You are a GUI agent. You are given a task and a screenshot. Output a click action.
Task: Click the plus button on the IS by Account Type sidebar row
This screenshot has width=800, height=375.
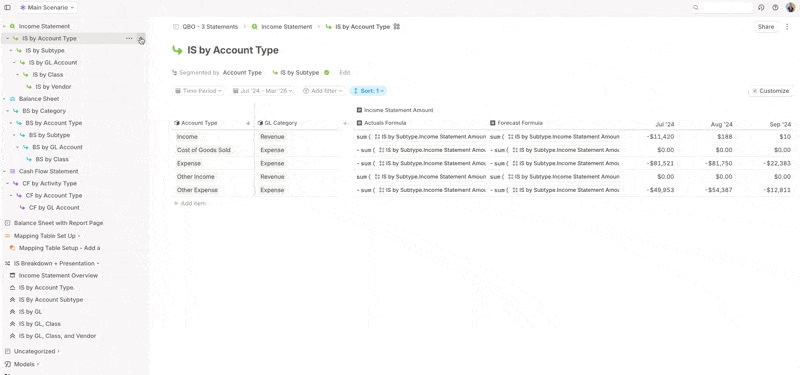141,38
